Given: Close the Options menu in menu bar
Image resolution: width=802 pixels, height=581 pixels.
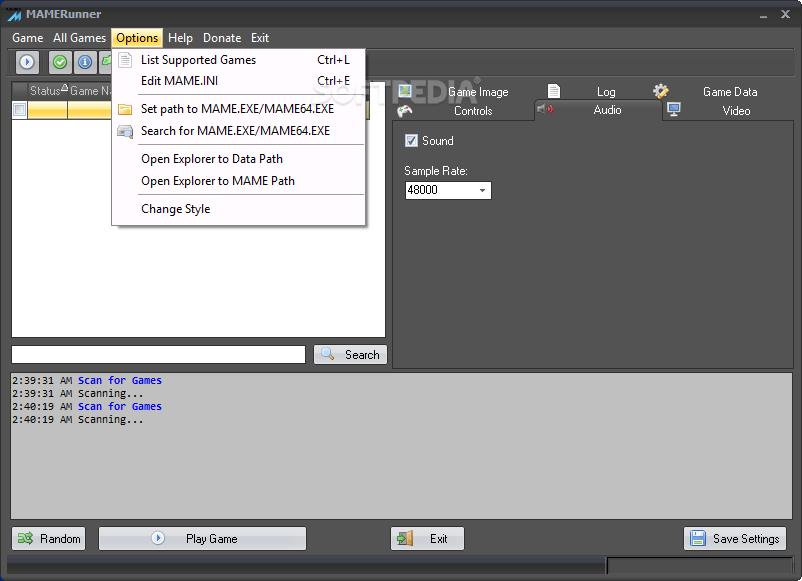Looking at the screenshot, I should coord(137,38).
